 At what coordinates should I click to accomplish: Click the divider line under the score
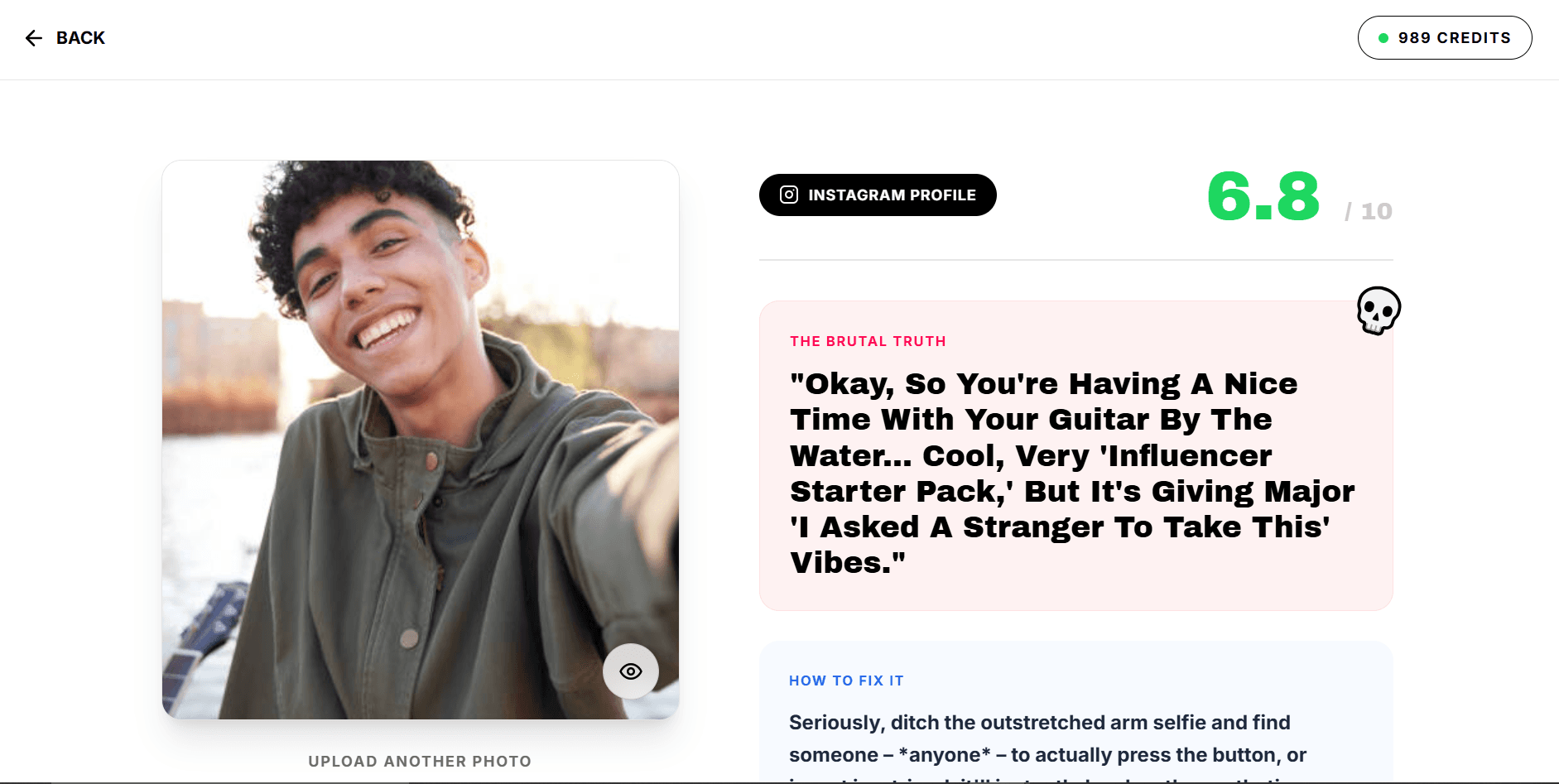(x=1075, y=260)
